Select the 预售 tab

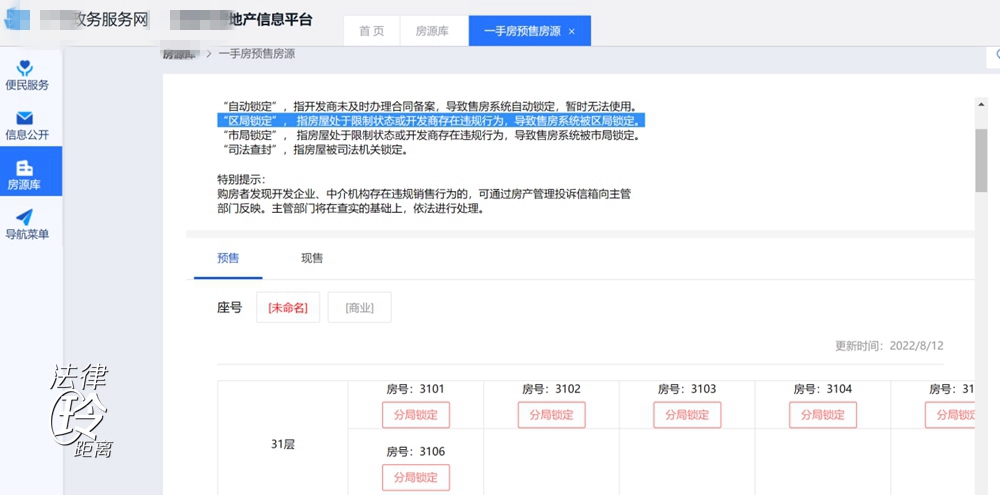pos(228,258)
